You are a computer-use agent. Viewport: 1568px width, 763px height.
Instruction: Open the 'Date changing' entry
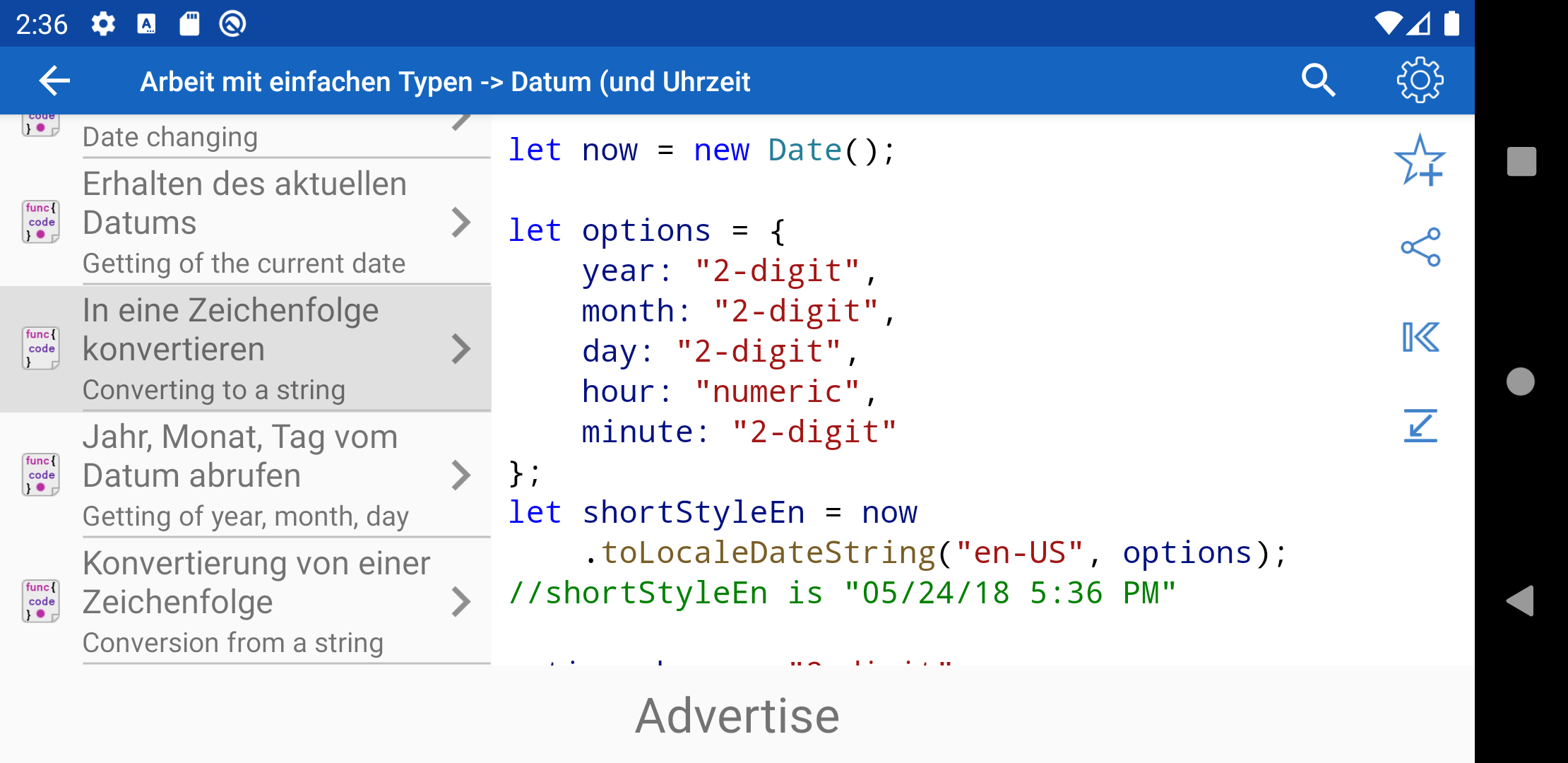point(245,136)
